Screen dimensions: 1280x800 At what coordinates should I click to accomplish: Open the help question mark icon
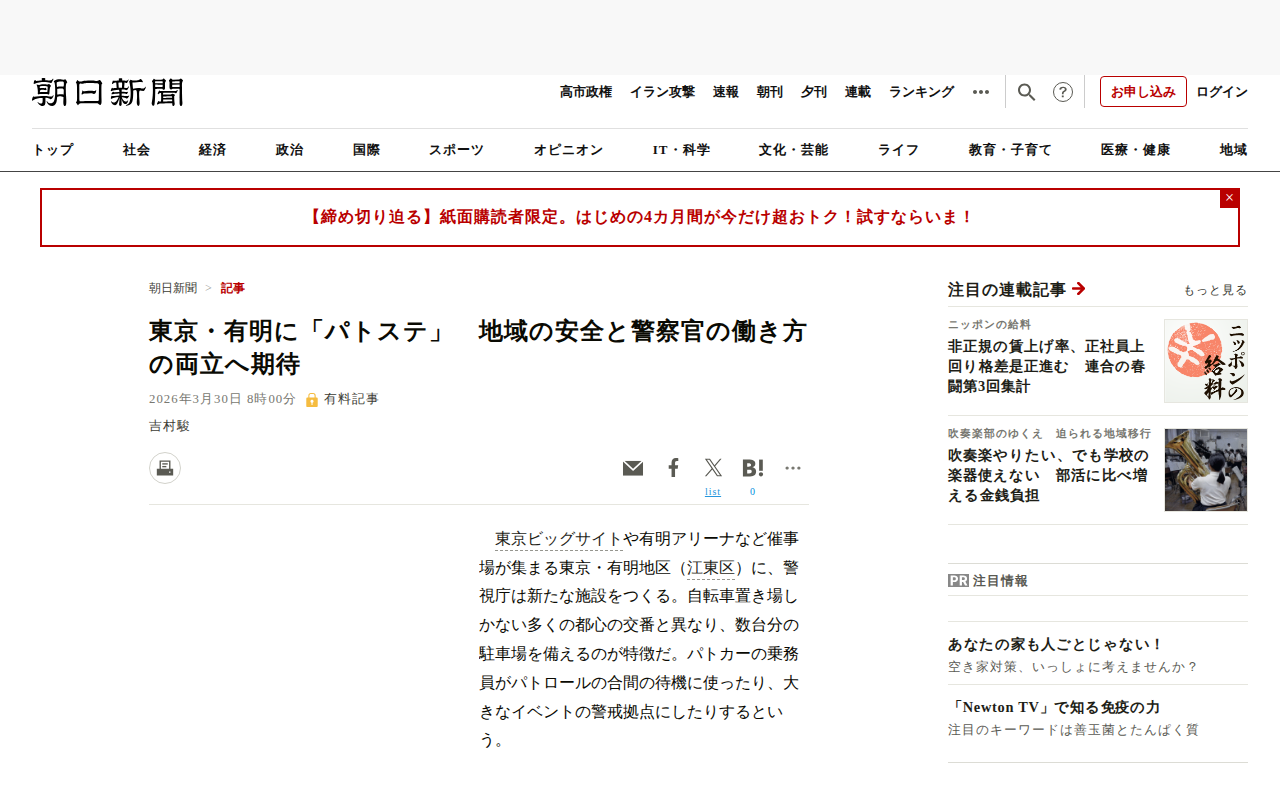click(x=1063, y=92)
